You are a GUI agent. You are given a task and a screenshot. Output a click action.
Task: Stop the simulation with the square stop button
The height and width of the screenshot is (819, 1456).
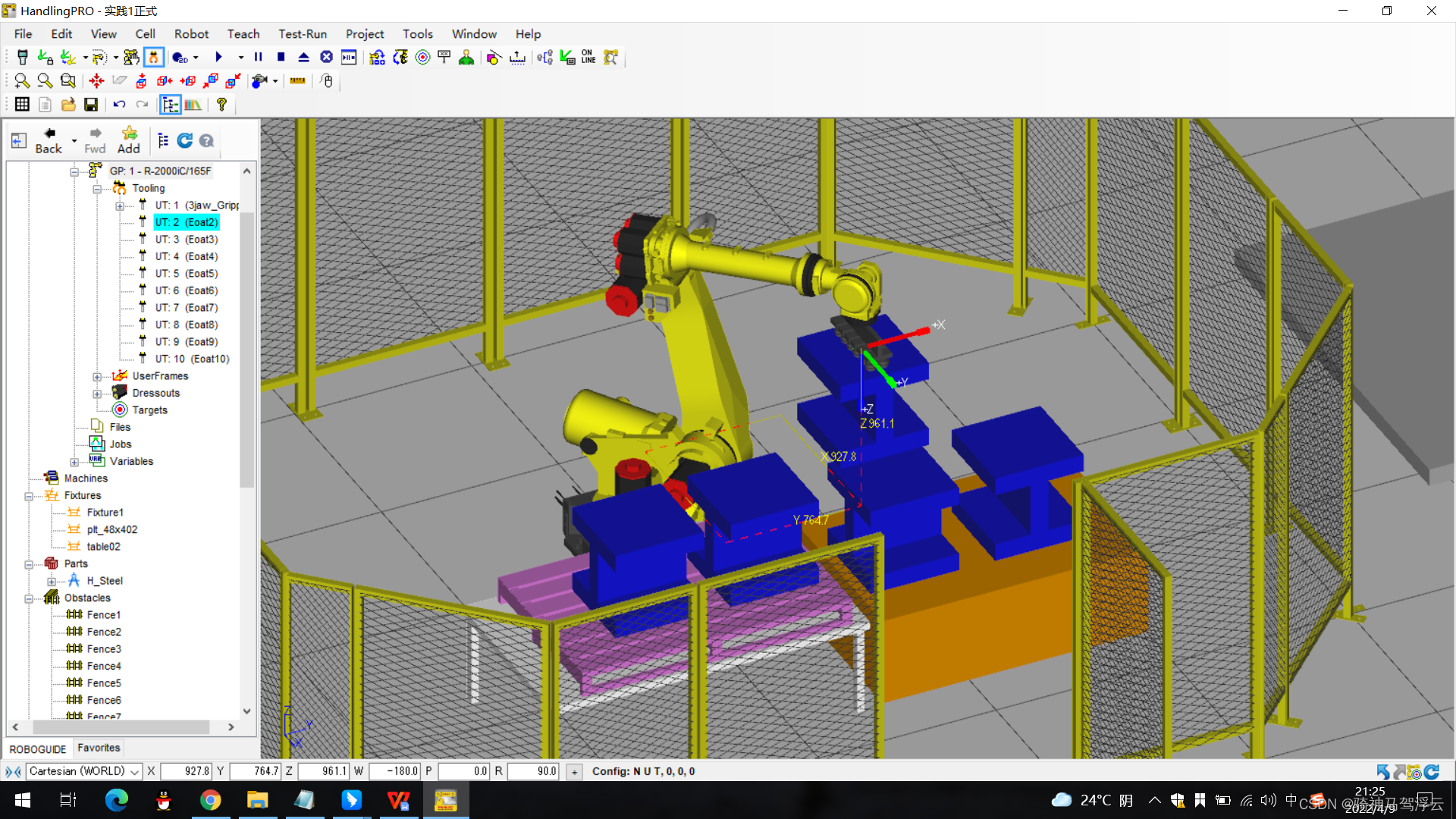[281, 58]
